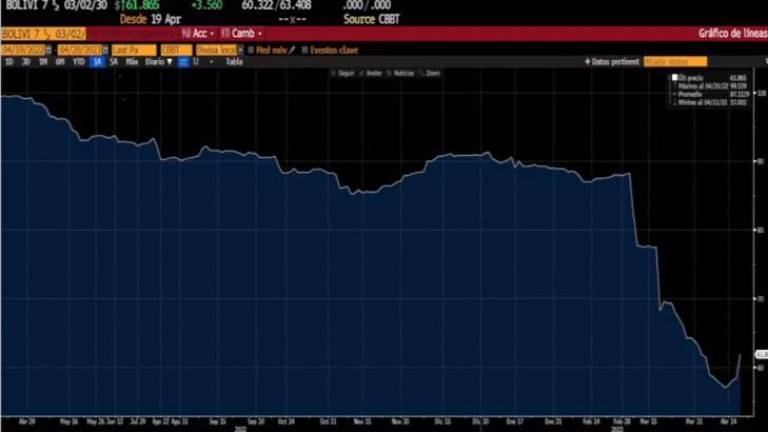Switch to the YTD time range
The image size is (768, 432).
(78, 61)
